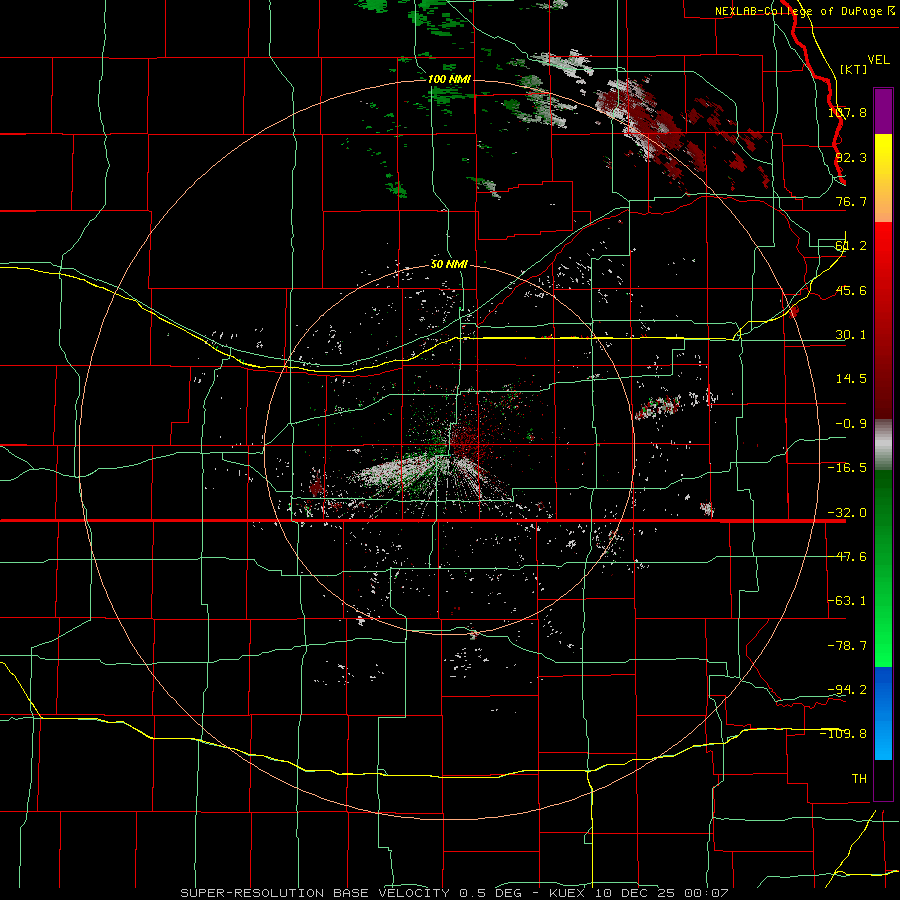Click the -32.0 velocity scale value

(x=847, y=513)
